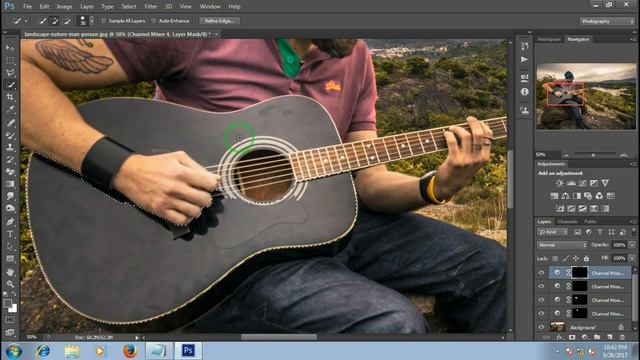This screenshot has height=360, width=640.
Task: Select the Hand tool
Action: pyautogui.click(x=10, y=271)
